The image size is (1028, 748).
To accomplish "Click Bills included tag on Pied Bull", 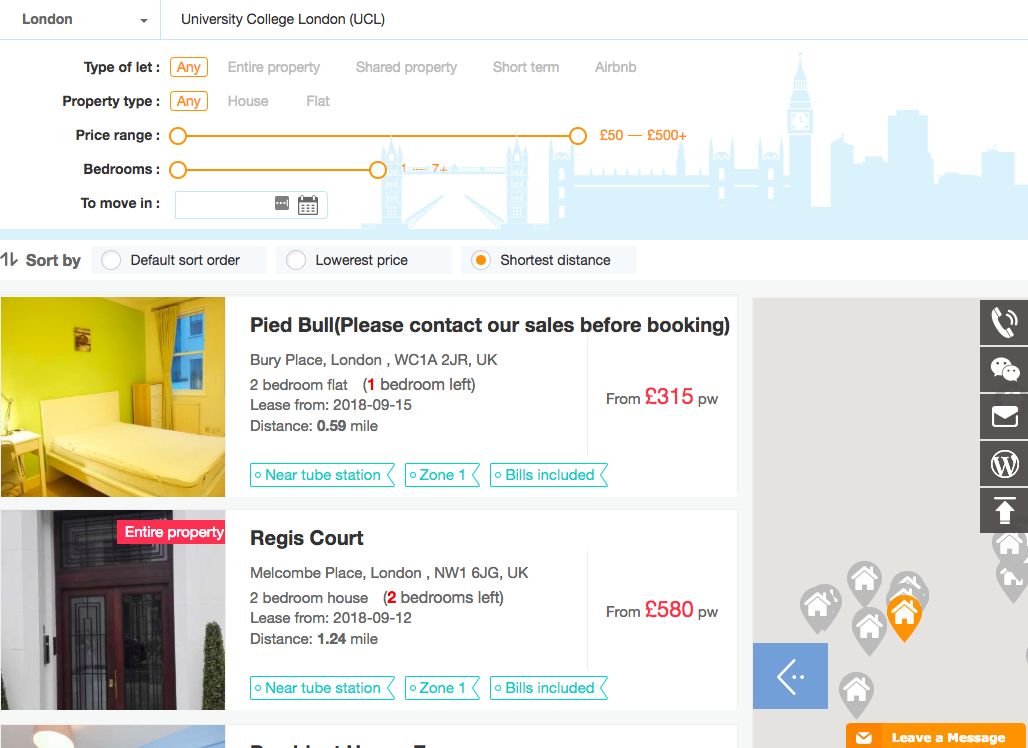I will click(x=549, y=475).
